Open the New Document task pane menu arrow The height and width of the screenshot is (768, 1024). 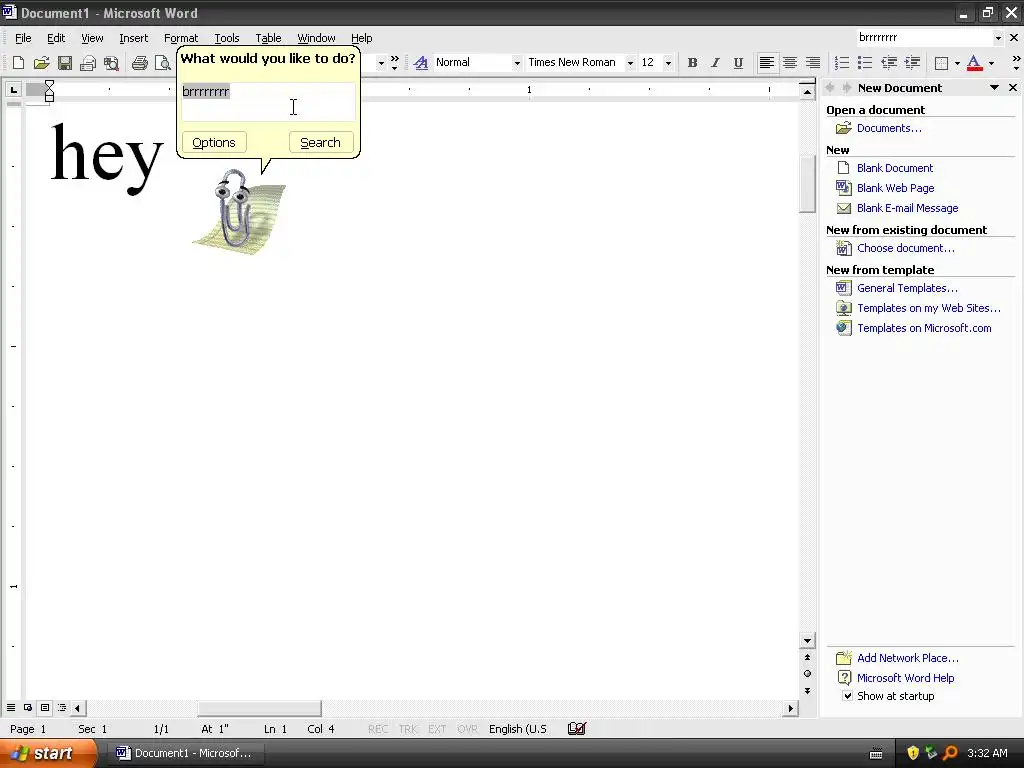click(994, 88)
